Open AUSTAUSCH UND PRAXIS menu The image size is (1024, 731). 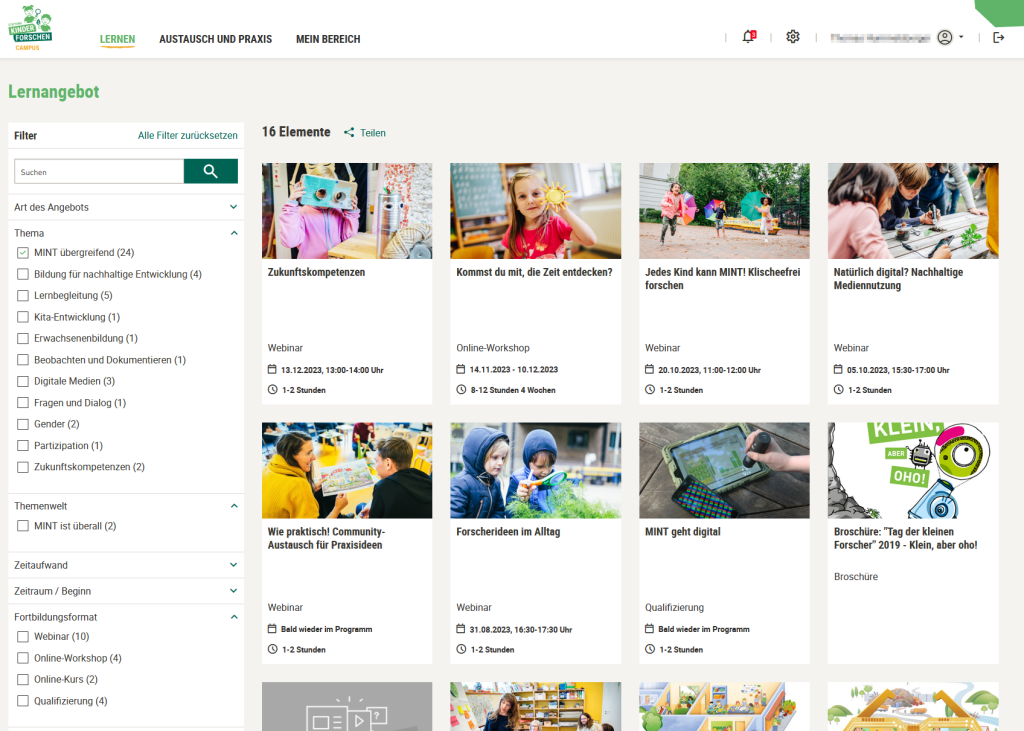click(x=216, y=39)
